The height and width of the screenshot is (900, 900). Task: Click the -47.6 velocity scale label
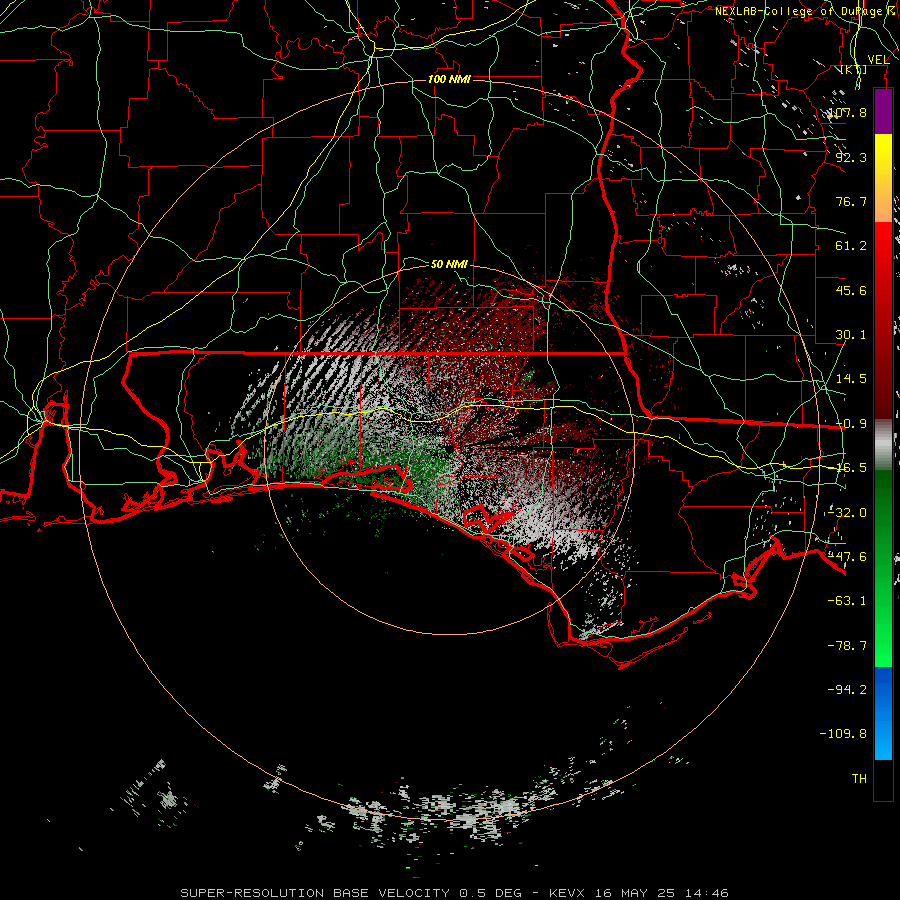847,557
